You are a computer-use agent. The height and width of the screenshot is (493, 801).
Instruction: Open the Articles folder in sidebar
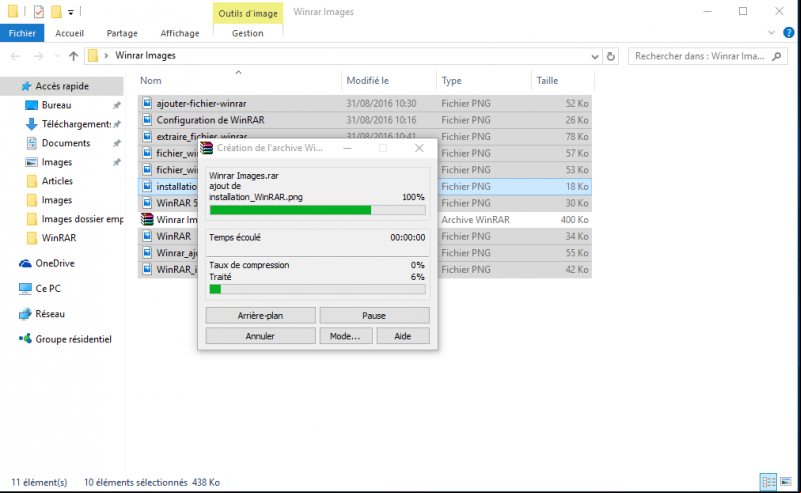click(57, 181)
